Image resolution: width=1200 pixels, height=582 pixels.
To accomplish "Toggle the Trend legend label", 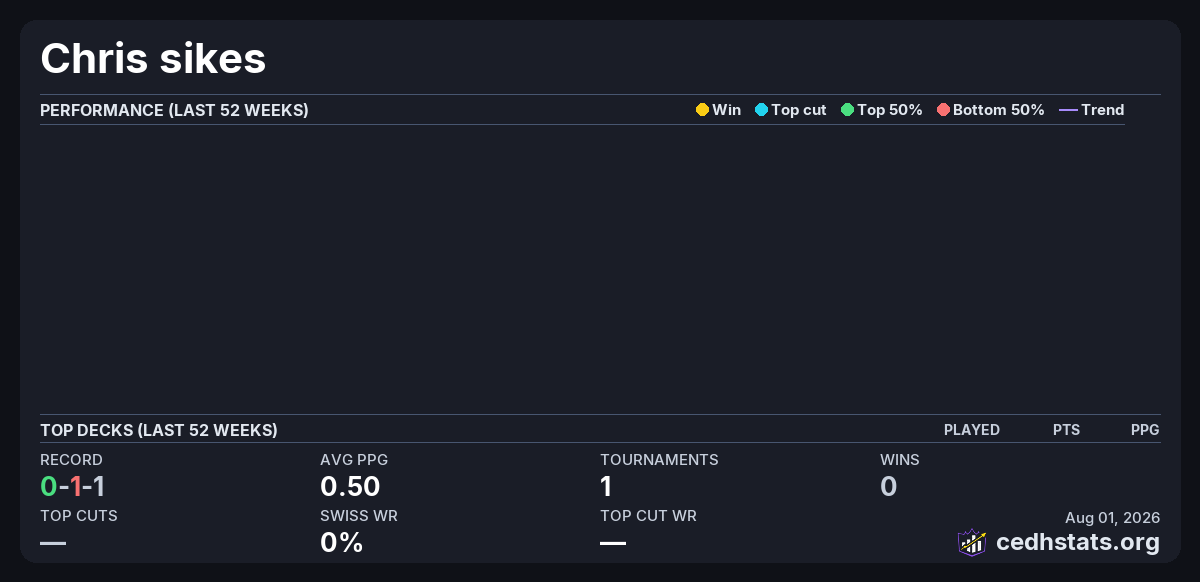I will pyautogui.click(x=1103, y=110).
